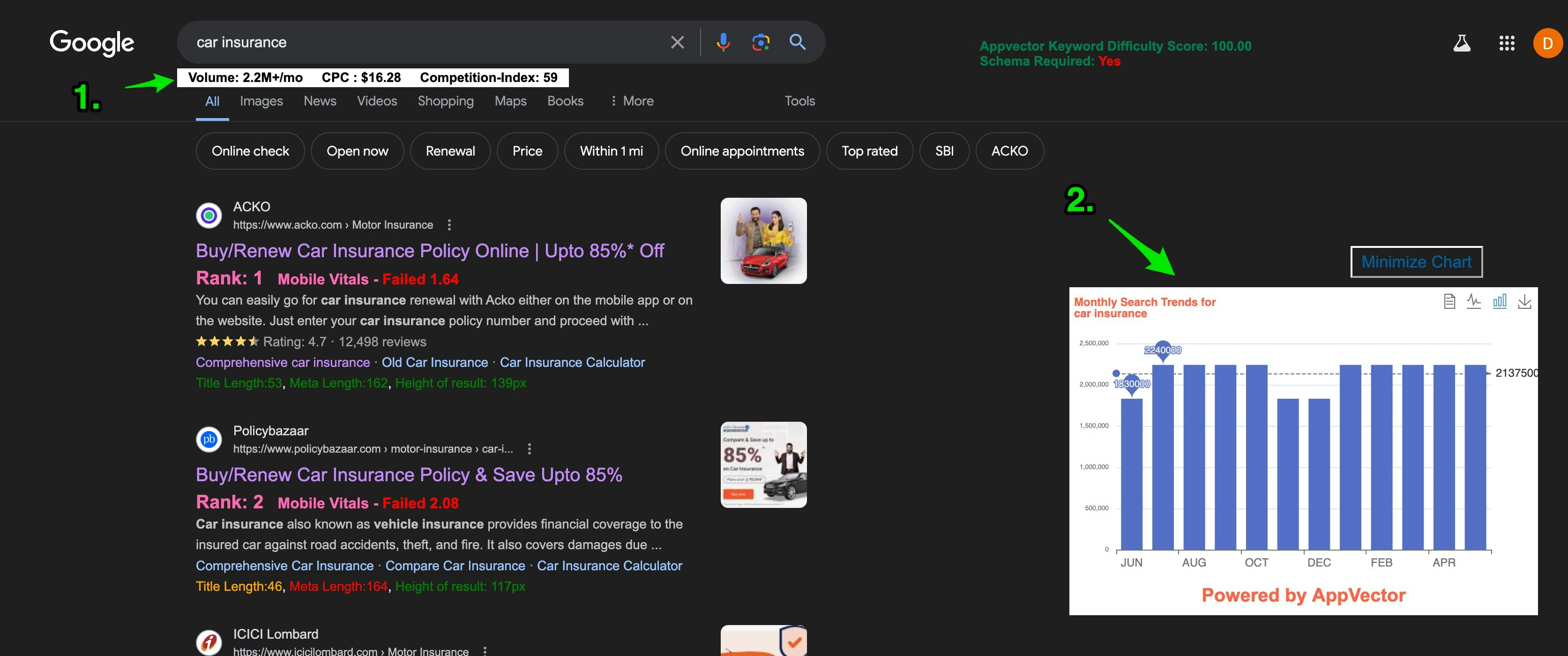Open Google apps grid icon
The height and width of the screenshot is (656, 1568).
[1507, 43]
